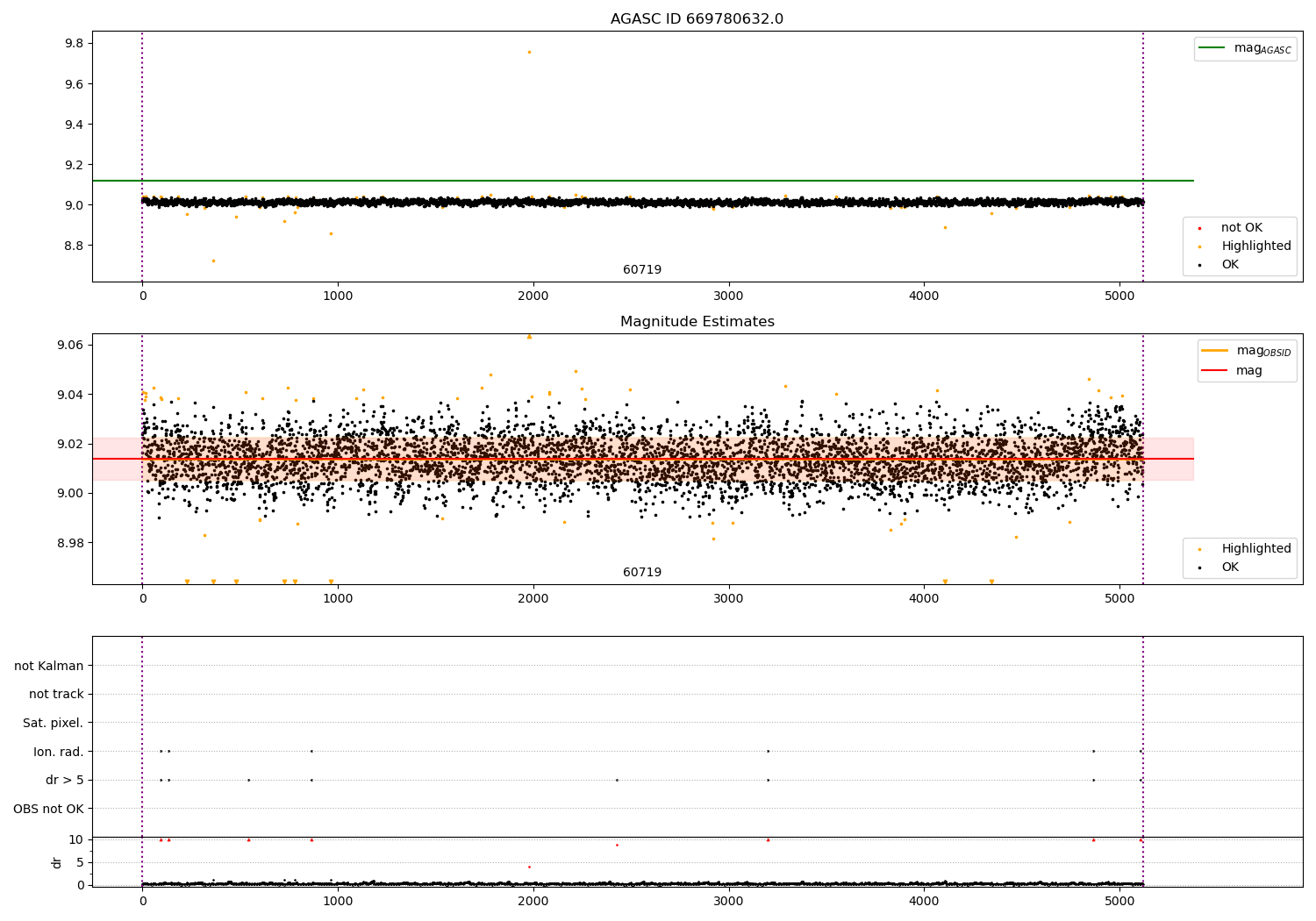
Task: Click the 'Magnitude Estimates' subplot title
Action: coord(697,322)
